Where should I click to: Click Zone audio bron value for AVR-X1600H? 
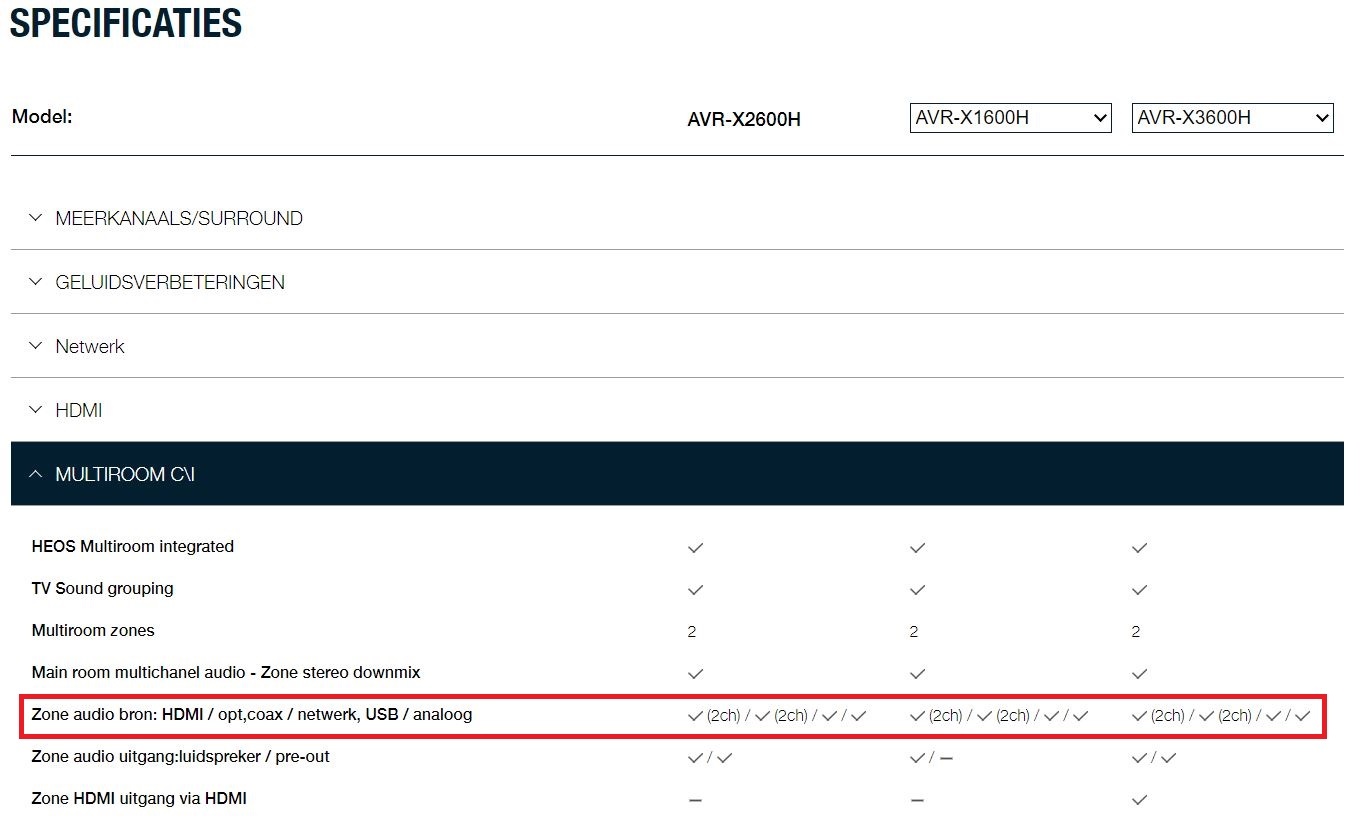pos(999,716)
